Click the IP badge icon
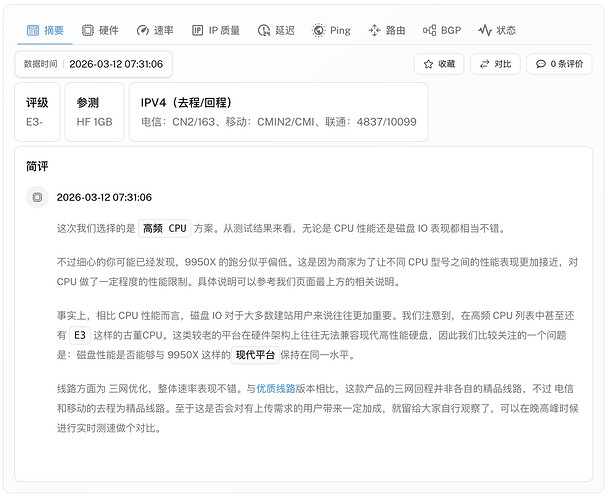The image size is (609, 500). point(197,30)
